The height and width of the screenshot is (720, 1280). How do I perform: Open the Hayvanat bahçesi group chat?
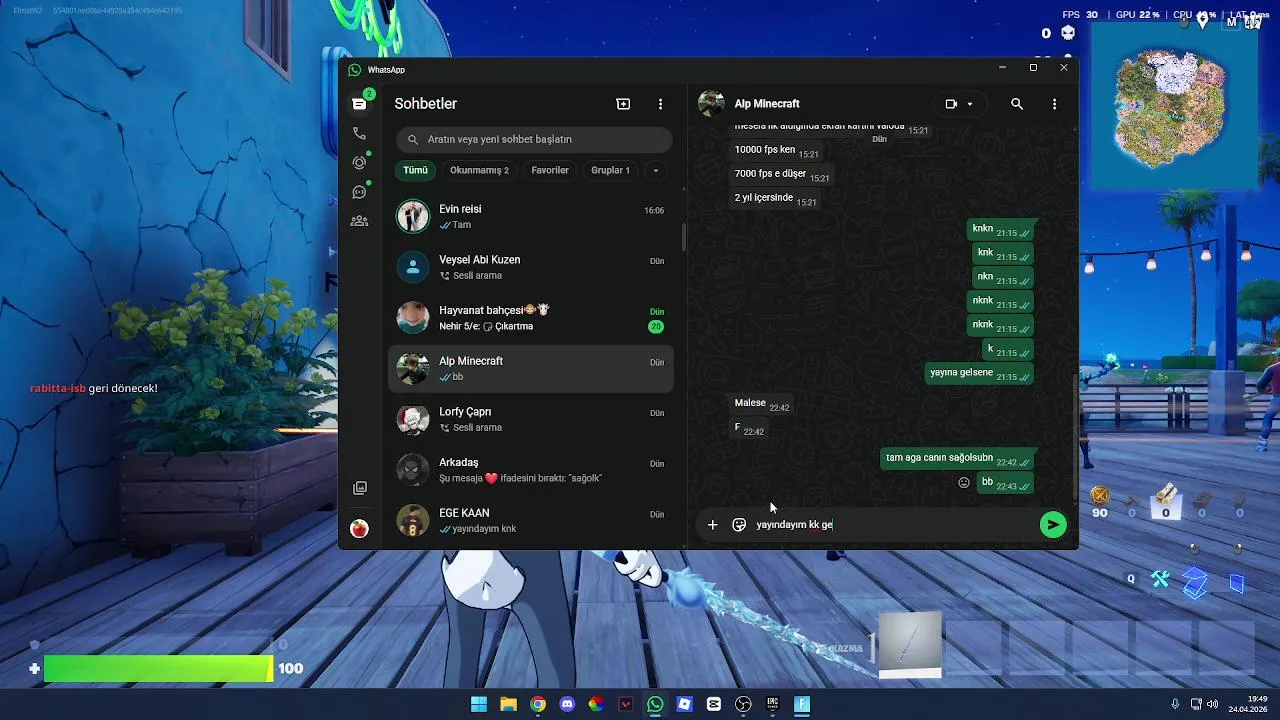pos(531,318)
